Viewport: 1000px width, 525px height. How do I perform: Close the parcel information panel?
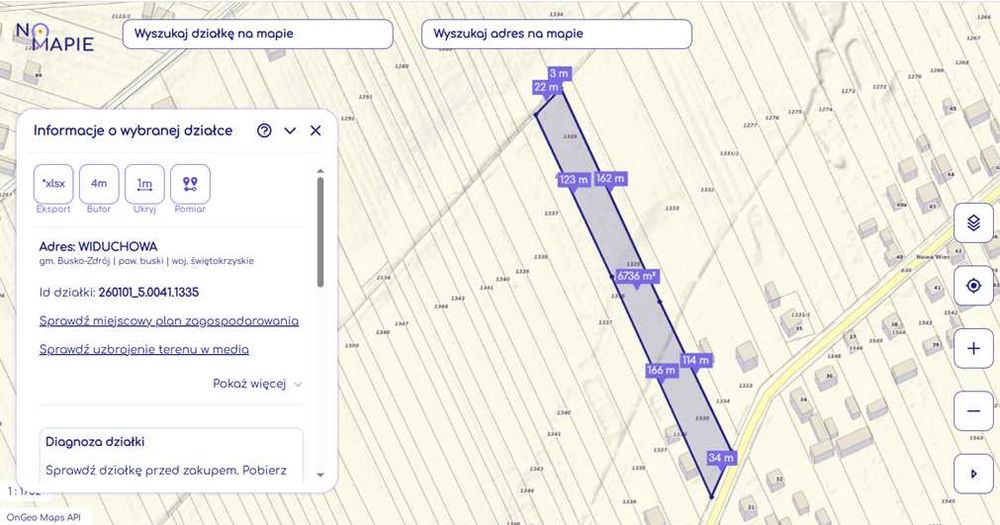(315, 130)
